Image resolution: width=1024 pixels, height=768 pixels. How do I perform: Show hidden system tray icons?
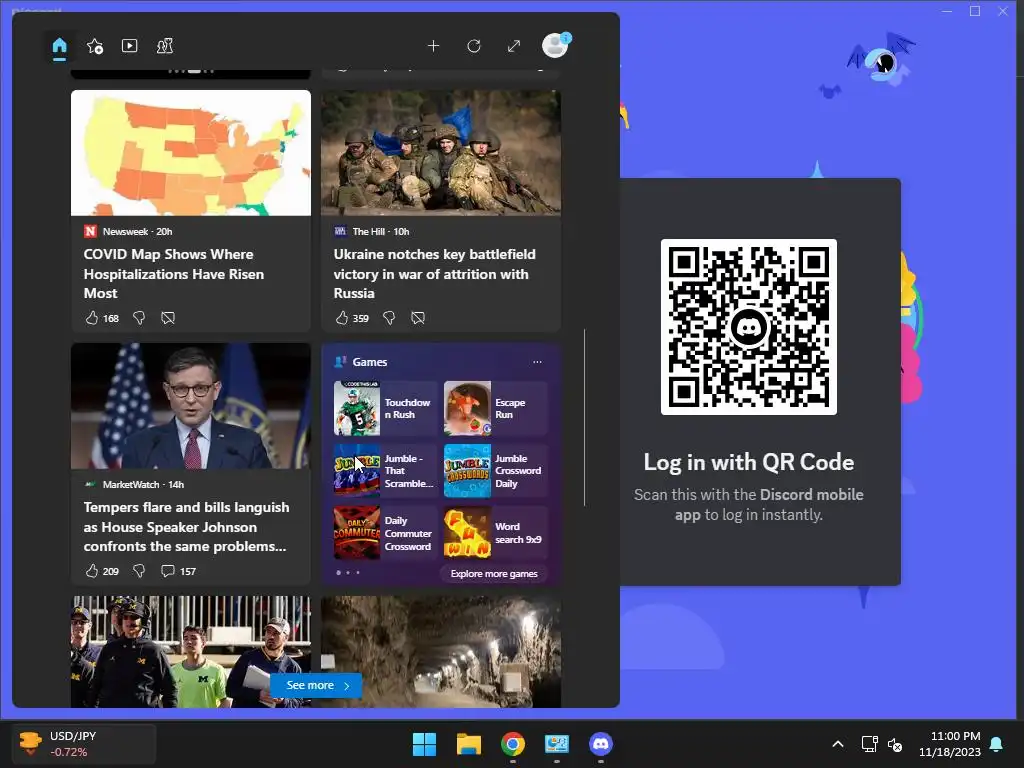(838, 744)
